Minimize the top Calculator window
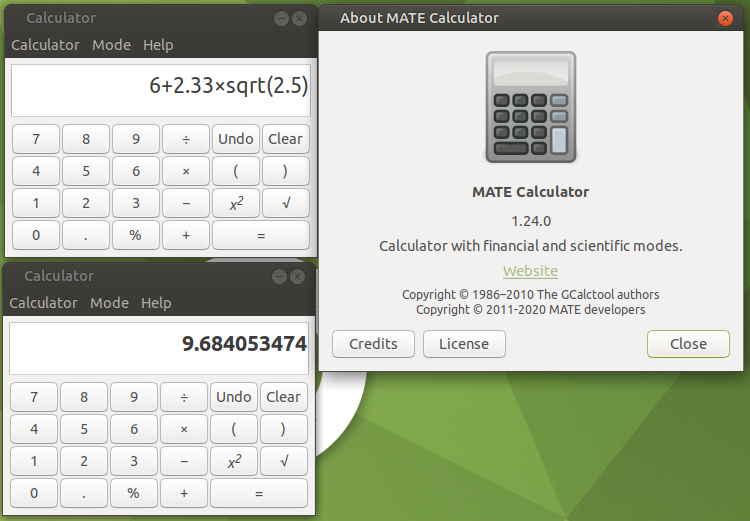 coord(281,19)
